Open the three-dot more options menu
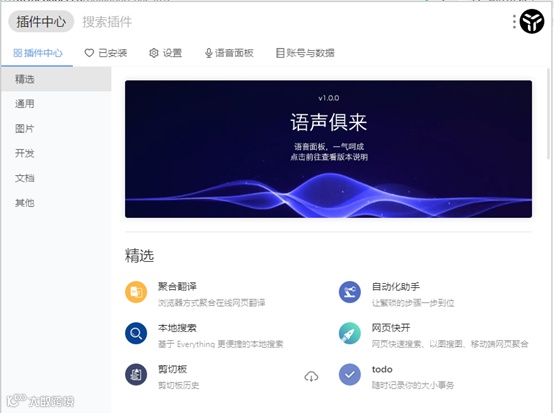554x413 pixels. [514, 22]
